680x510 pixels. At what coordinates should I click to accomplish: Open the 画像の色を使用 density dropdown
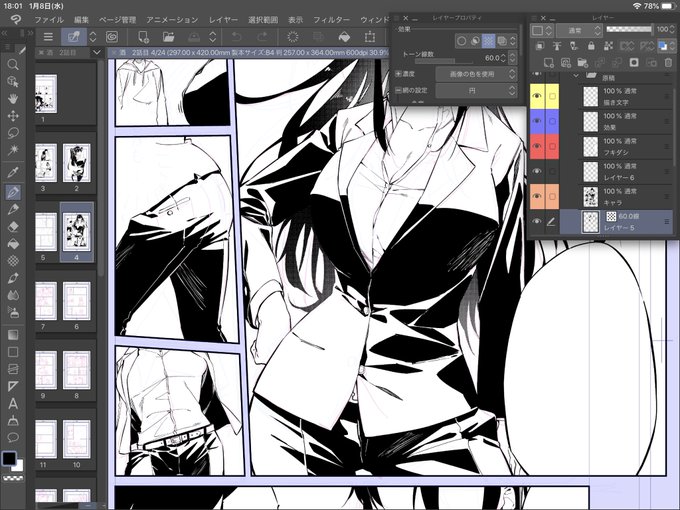[476, 74]
